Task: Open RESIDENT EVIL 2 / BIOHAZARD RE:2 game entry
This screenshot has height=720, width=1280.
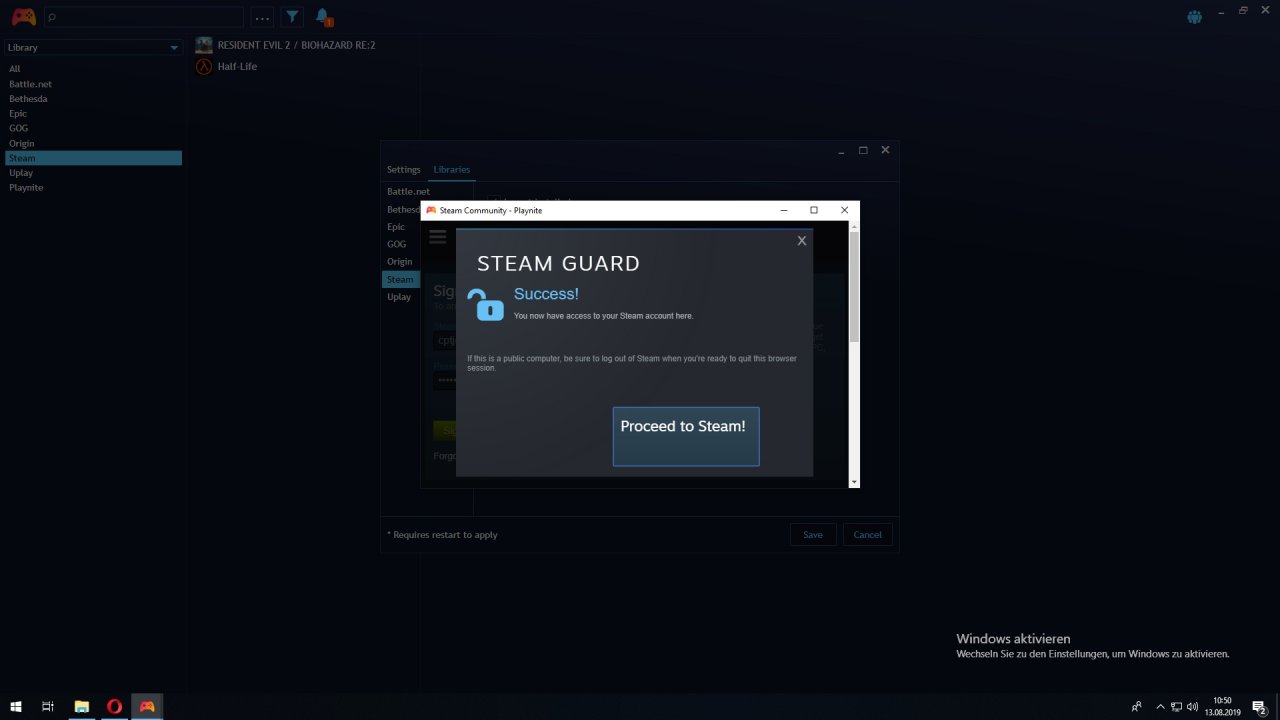Action: [297, 45]
